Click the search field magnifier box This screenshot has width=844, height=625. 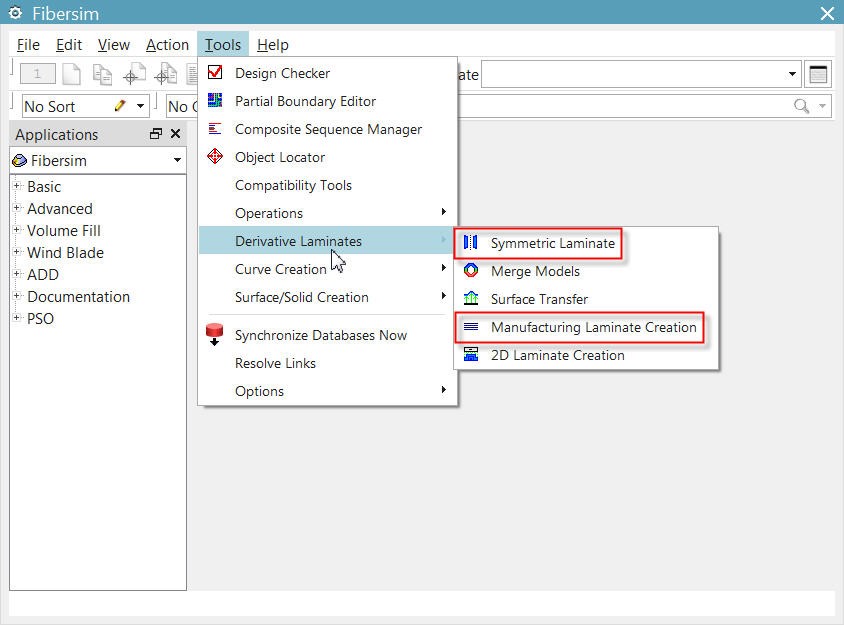click(801, 106)
